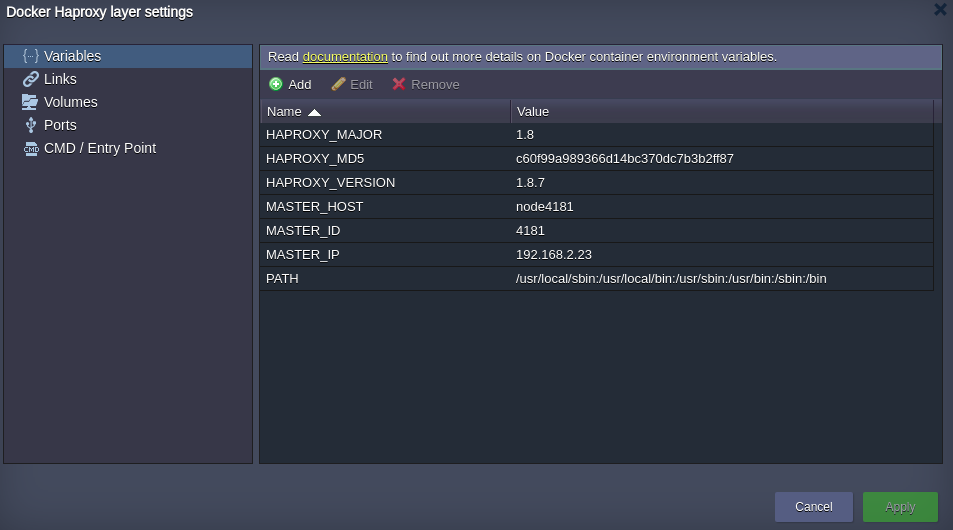Click the pencil Edit icon
The height and width of the screenshot is (530, 953).
click(x=339, y=84)
